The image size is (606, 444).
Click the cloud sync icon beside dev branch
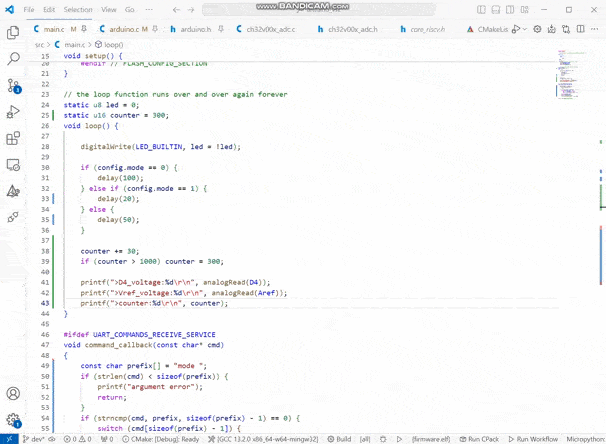(52, 439)
